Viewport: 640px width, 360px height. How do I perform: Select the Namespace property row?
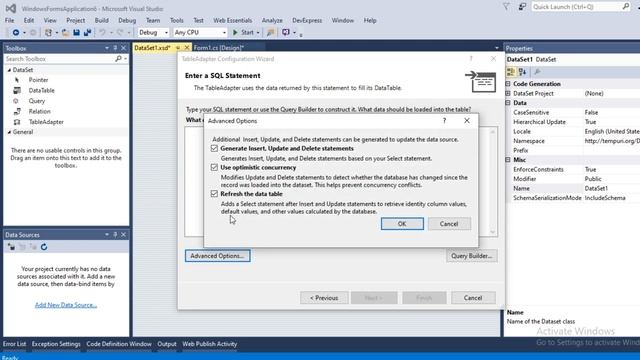pos(573,141)
